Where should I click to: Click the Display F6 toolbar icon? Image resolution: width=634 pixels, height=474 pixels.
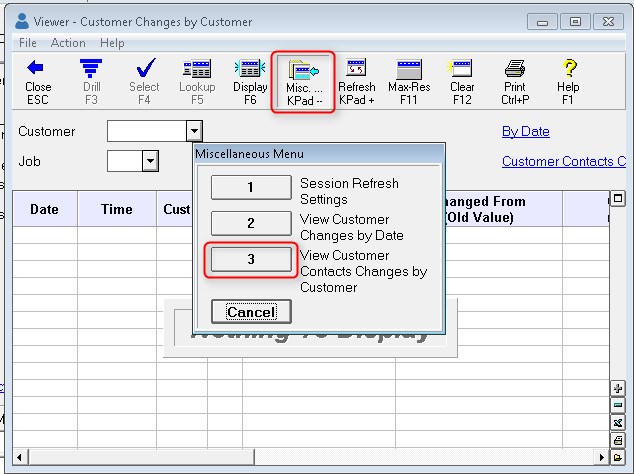[250, 70]
